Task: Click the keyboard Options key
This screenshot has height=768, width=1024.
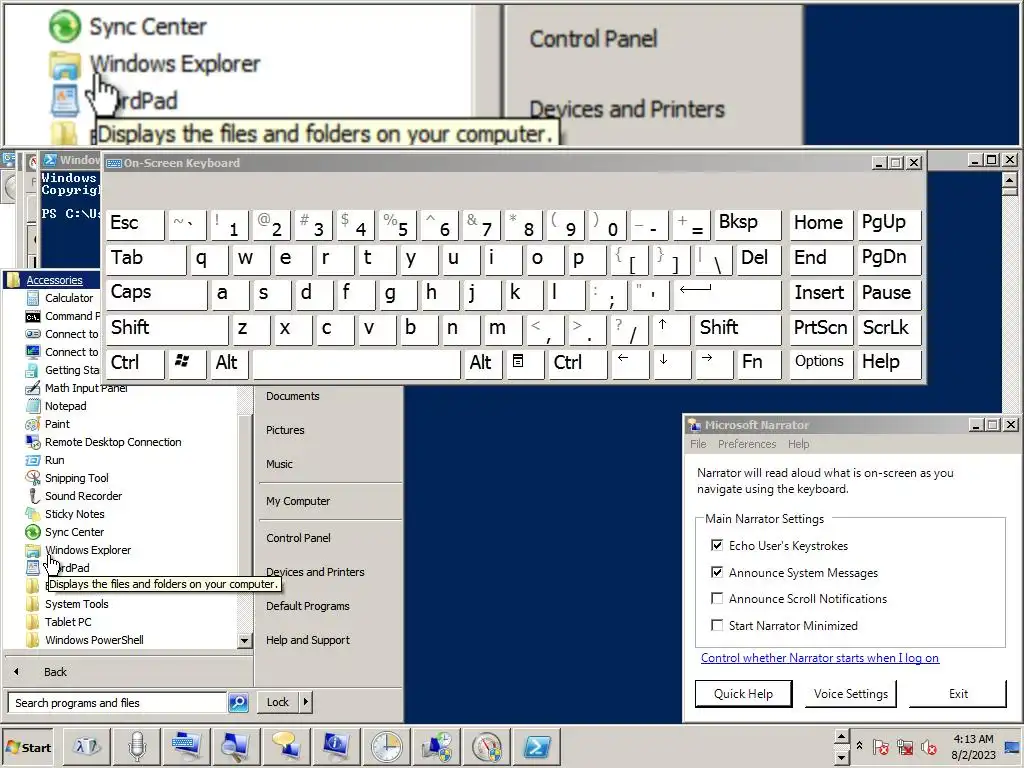Action: coord(820,362)
